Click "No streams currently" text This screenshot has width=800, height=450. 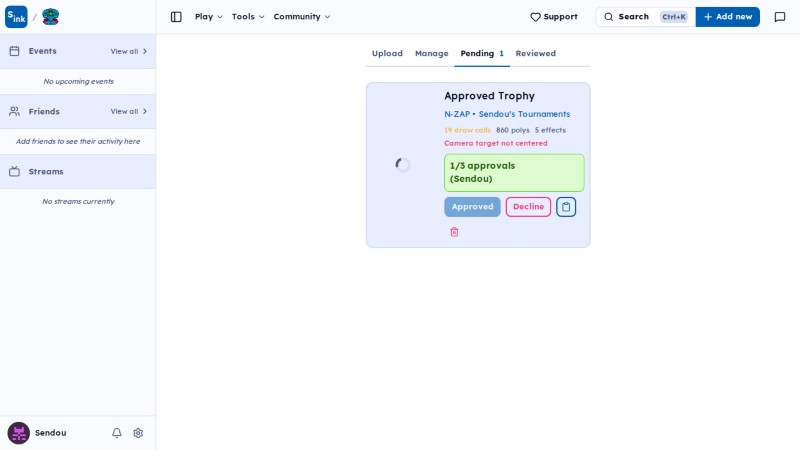point(79,202)
